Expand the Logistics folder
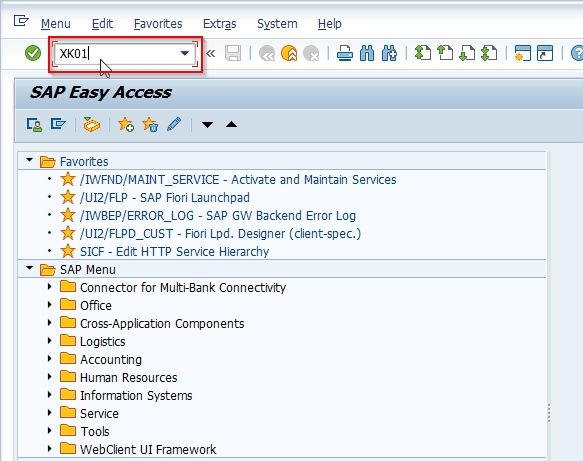Image resolution: width=583 pixels, height=461 pixels. [x=49, y=340]
